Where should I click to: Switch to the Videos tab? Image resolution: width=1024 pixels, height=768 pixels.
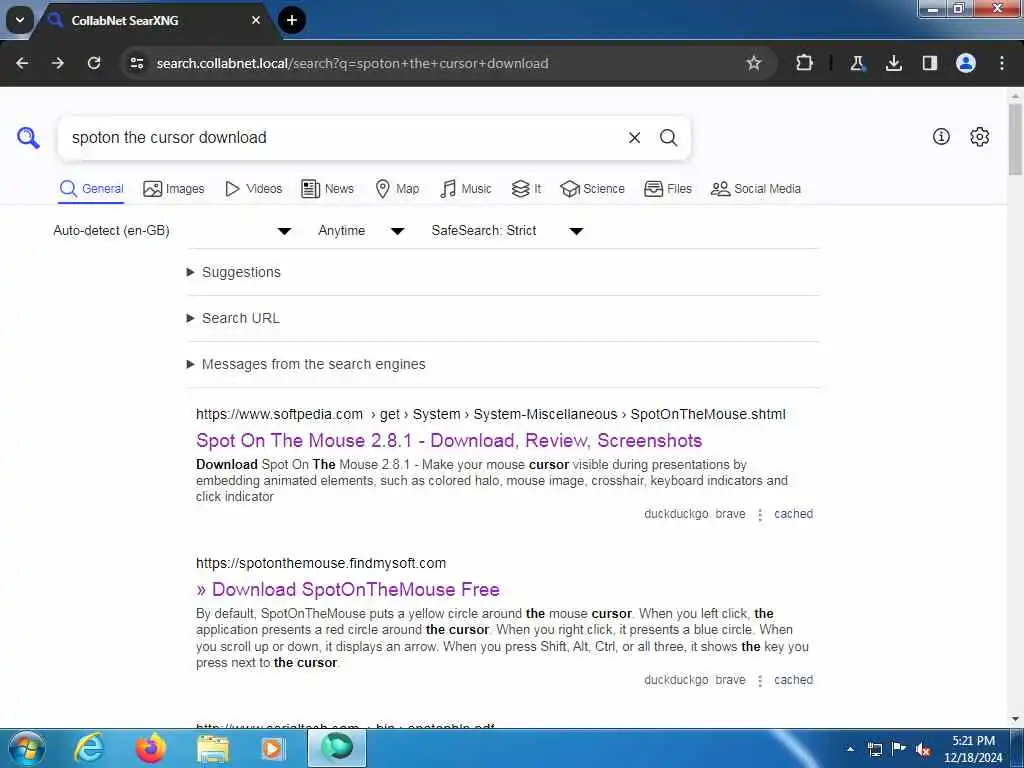coord(253,189)
